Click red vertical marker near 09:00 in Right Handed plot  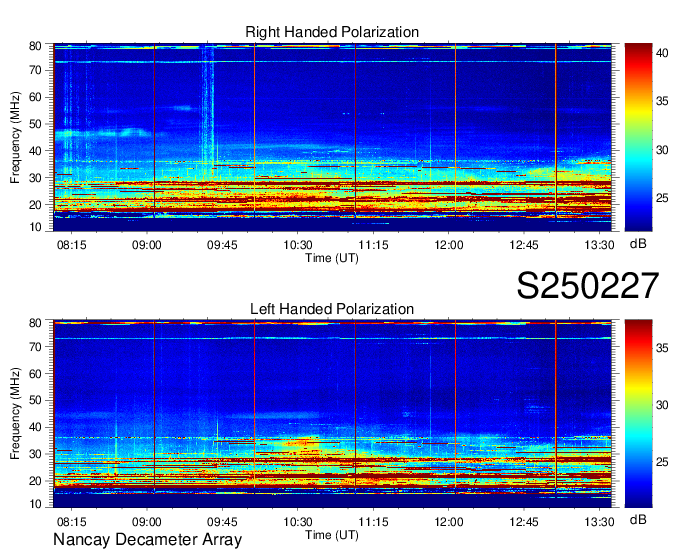coord(154,130)
